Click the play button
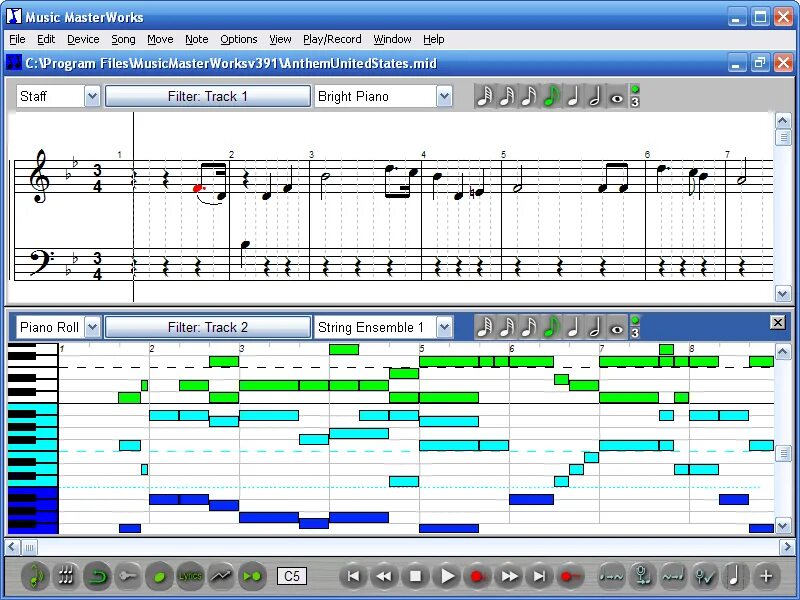The height and width of the screenshot is (600, 800). point(446,577)
